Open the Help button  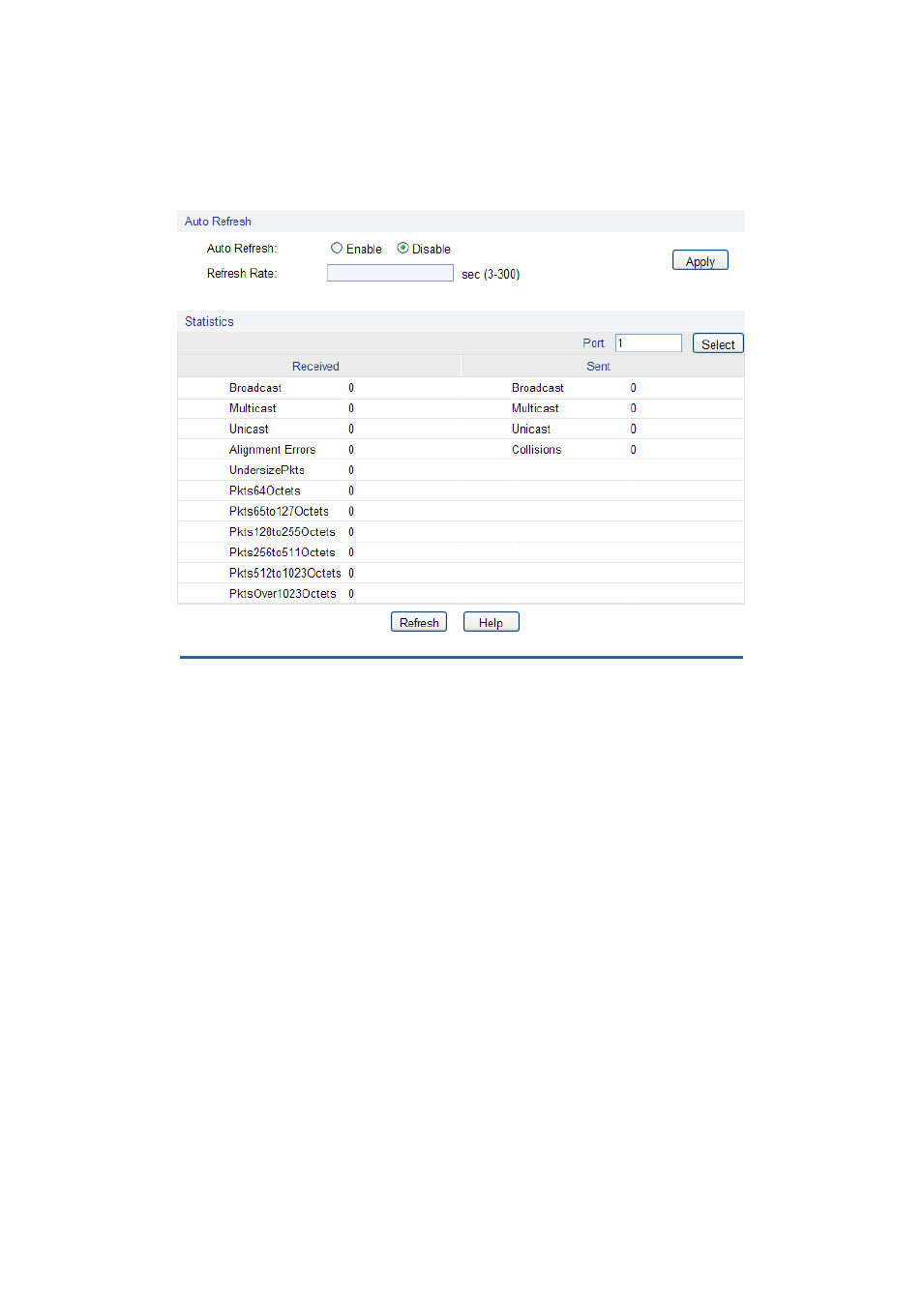coord(491,623)
